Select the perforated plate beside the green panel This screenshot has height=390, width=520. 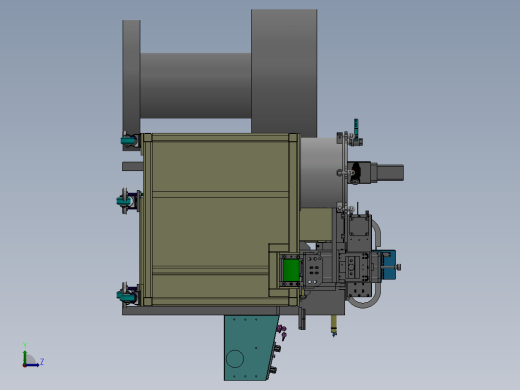(313, 270)
